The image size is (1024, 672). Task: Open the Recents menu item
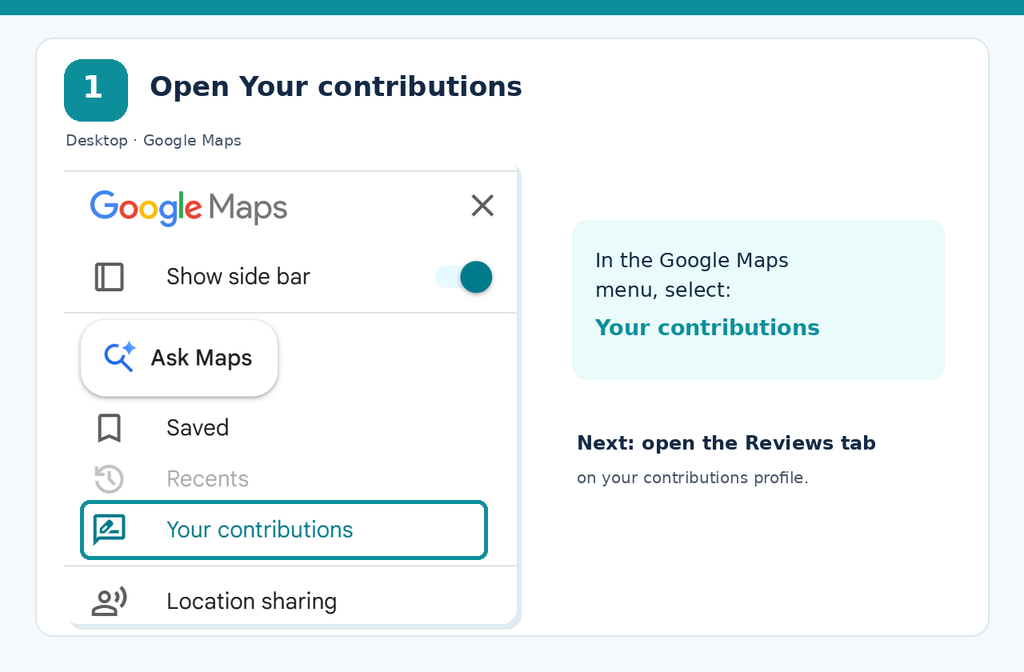tap(291, 479)
